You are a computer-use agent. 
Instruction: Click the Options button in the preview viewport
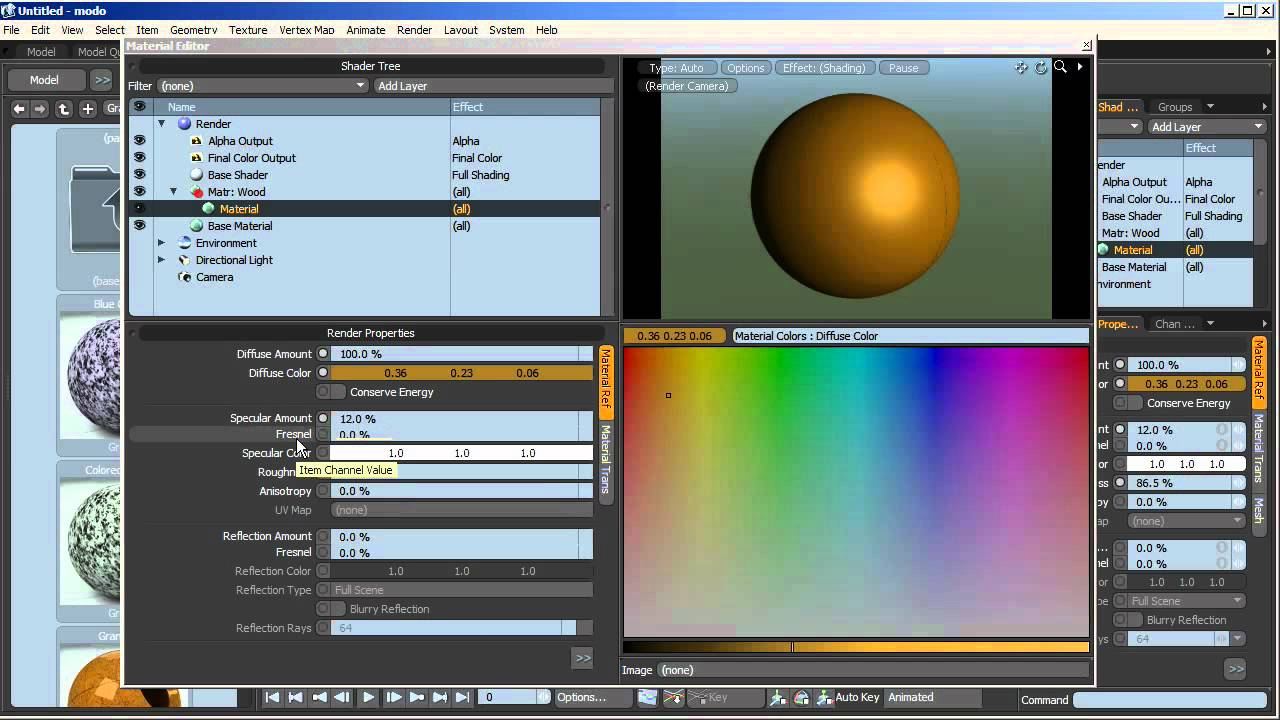pyautogui.click(x=745, y=68)
